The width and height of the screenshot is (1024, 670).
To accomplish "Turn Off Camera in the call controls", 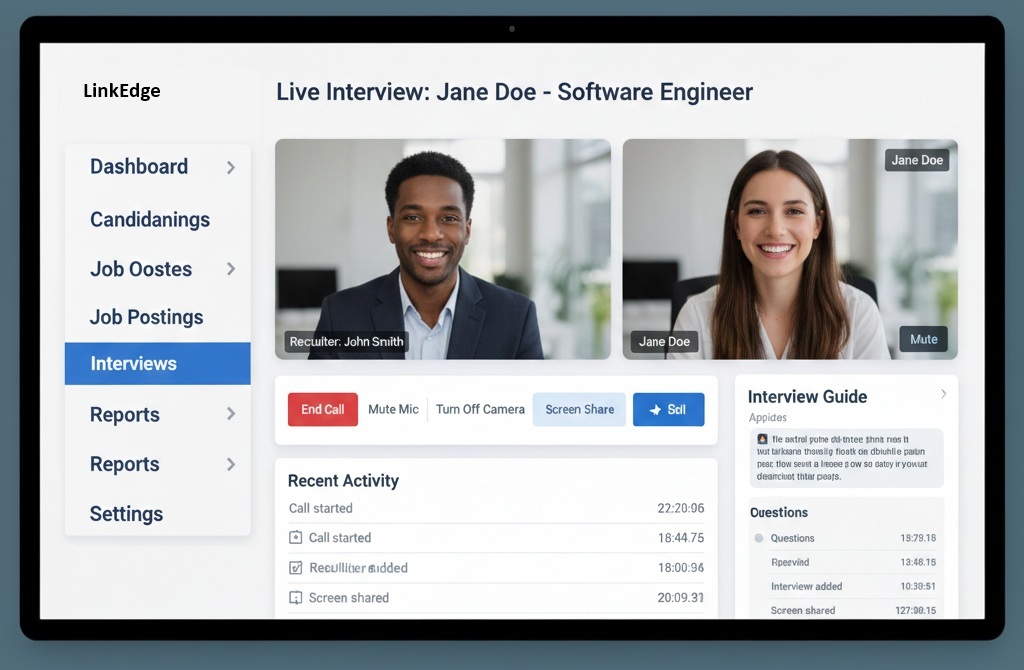I will 480,410.
